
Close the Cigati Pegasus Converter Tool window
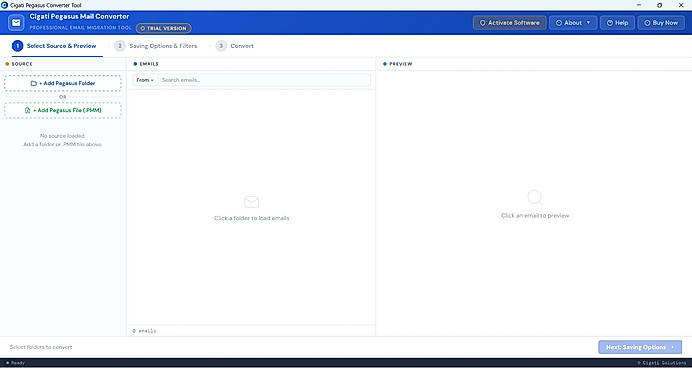click(681, 5)
